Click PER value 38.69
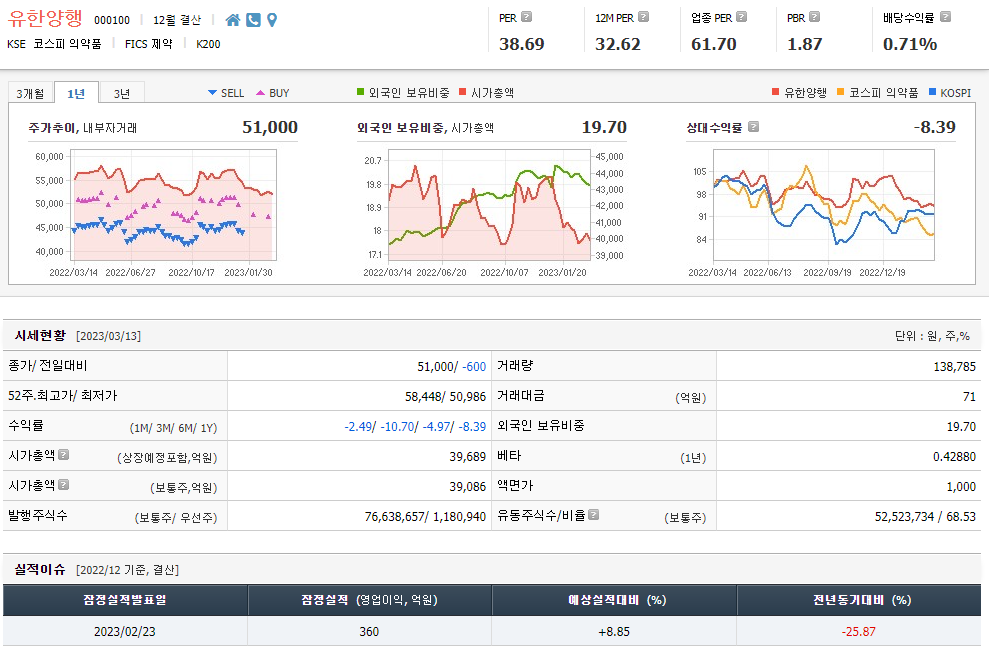The width and height of the screenshot is (989, 657). [522, 44]
